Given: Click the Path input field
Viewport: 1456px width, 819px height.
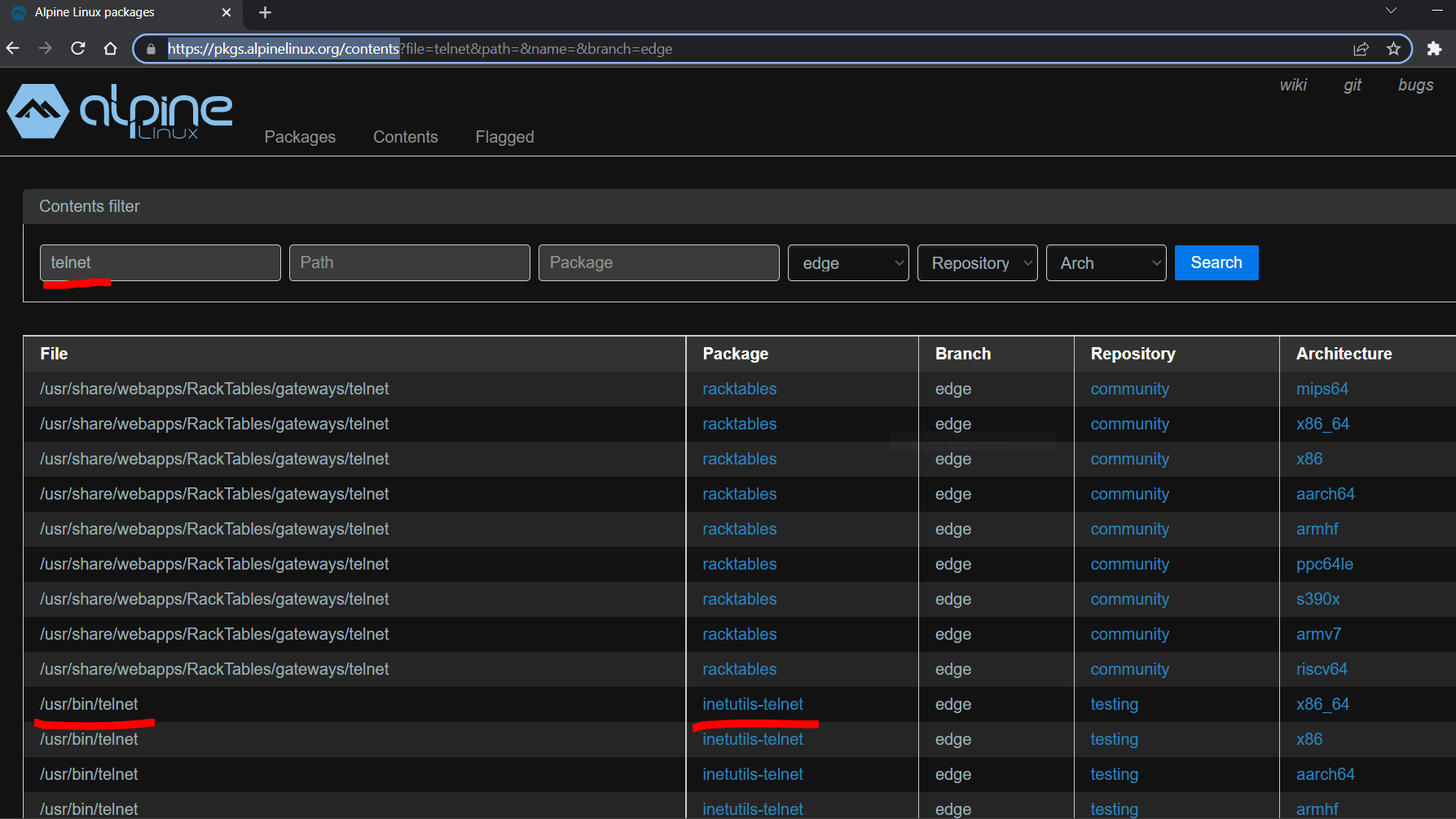Looking at the screenshot, I should click(410, 262).
